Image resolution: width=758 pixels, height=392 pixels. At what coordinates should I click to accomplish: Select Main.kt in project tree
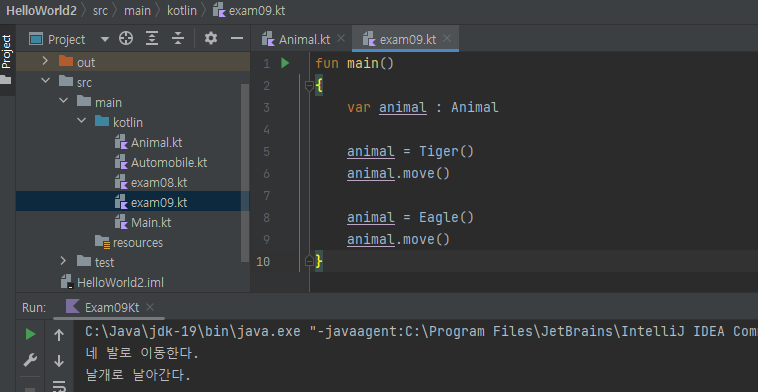pyautogui.click(x=143, y=222)
